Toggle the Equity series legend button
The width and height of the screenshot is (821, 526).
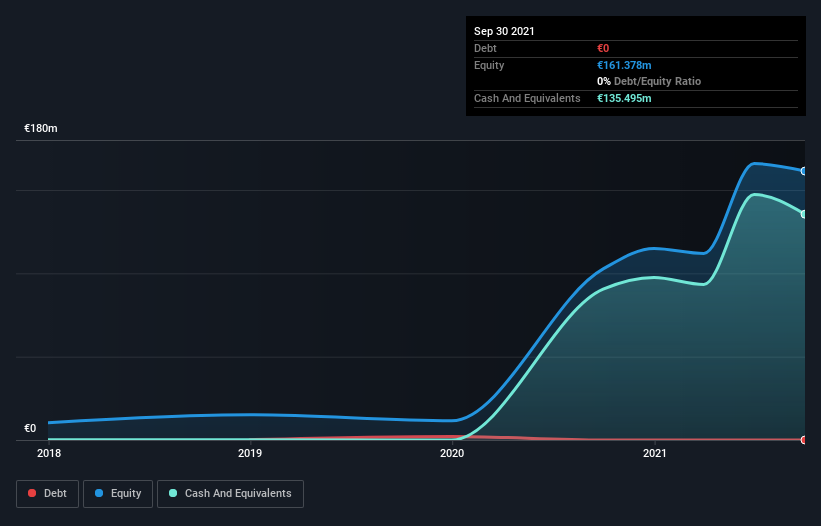pos(118,494)
